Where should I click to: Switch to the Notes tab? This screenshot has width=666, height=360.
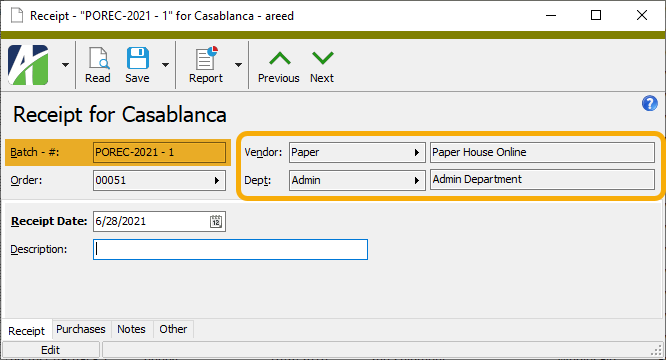(131, 329)
